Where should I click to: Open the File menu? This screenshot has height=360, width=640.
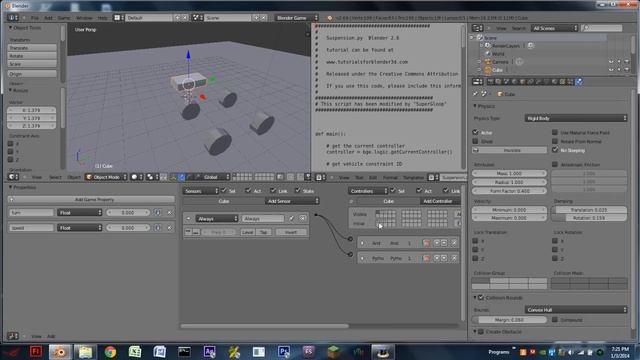coord(35,18)
